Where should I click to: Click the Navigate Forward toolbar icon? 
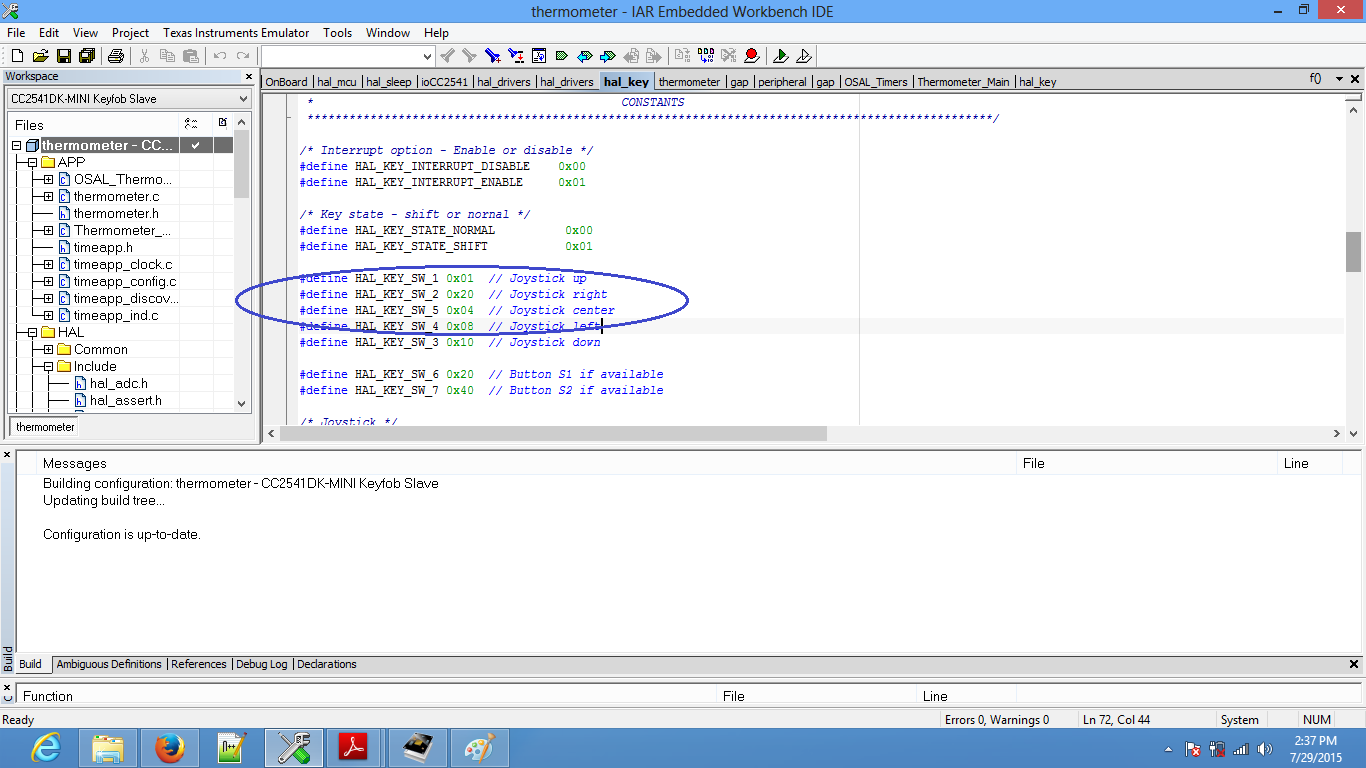(x=653, y=56)
